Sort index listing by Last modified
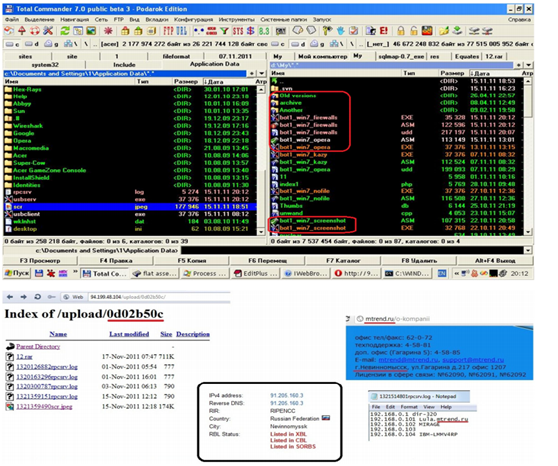The width and height of the screenshot is (558, 466). 129,334
